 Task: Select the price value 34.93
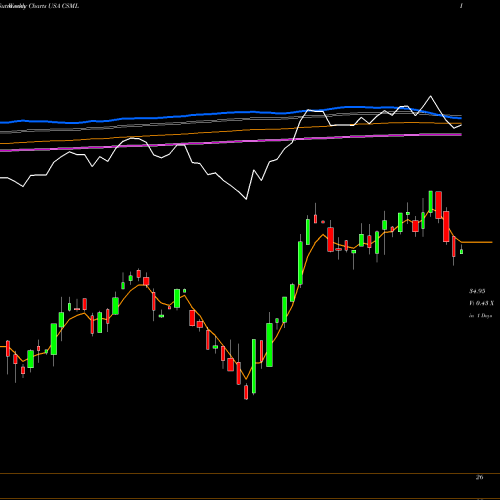(477, 291)
